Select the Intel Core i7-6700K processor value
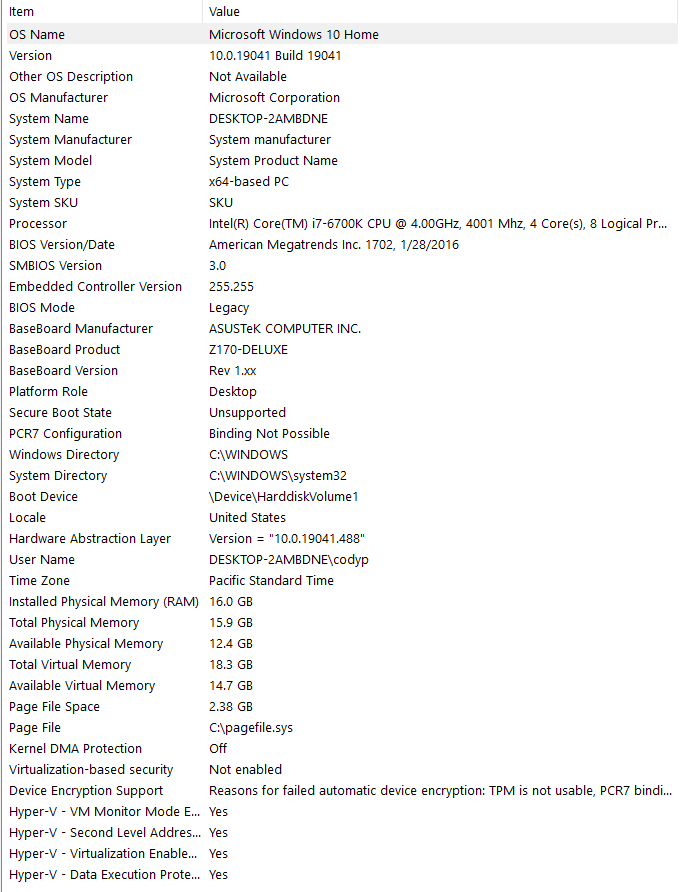 (x=438, y=224)
